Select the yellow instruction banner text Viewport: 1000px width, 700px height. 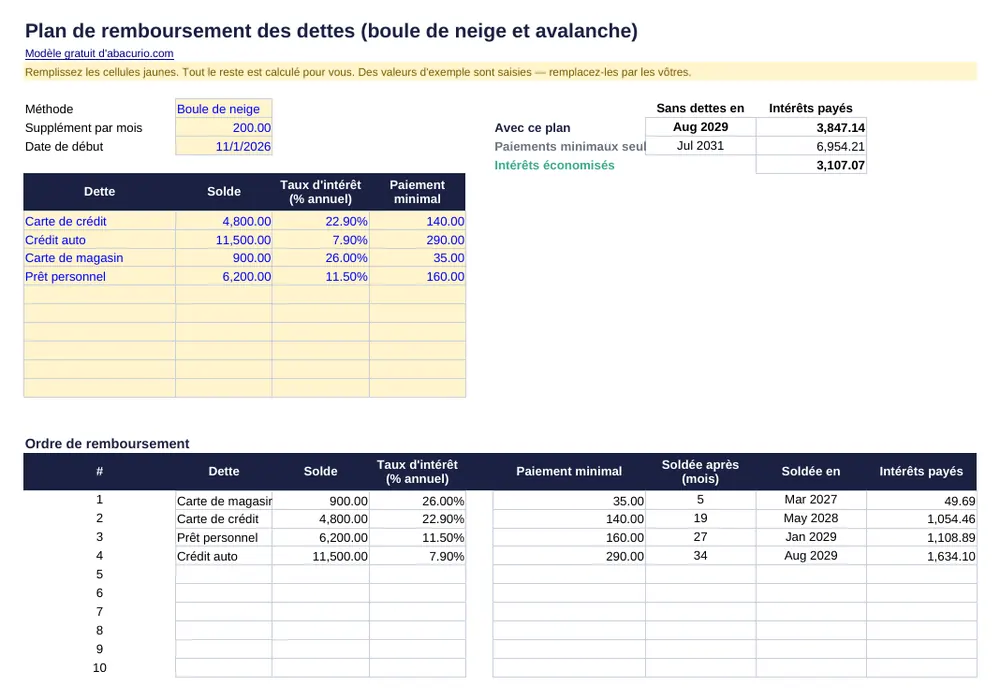pyautogui.click(x=358, y=72)
